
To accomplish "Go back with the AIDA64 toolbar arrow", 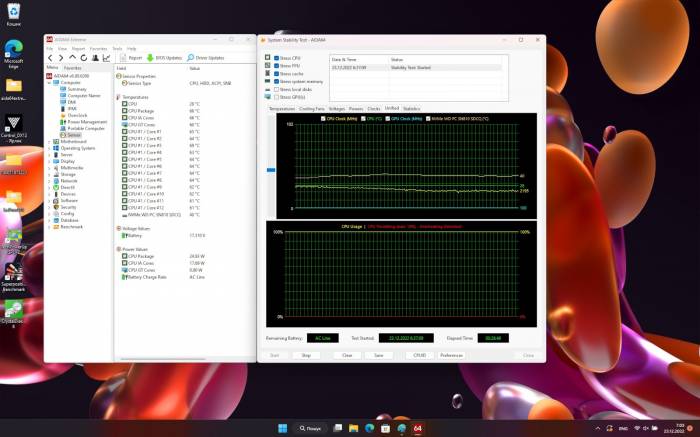I will [50, 58].
